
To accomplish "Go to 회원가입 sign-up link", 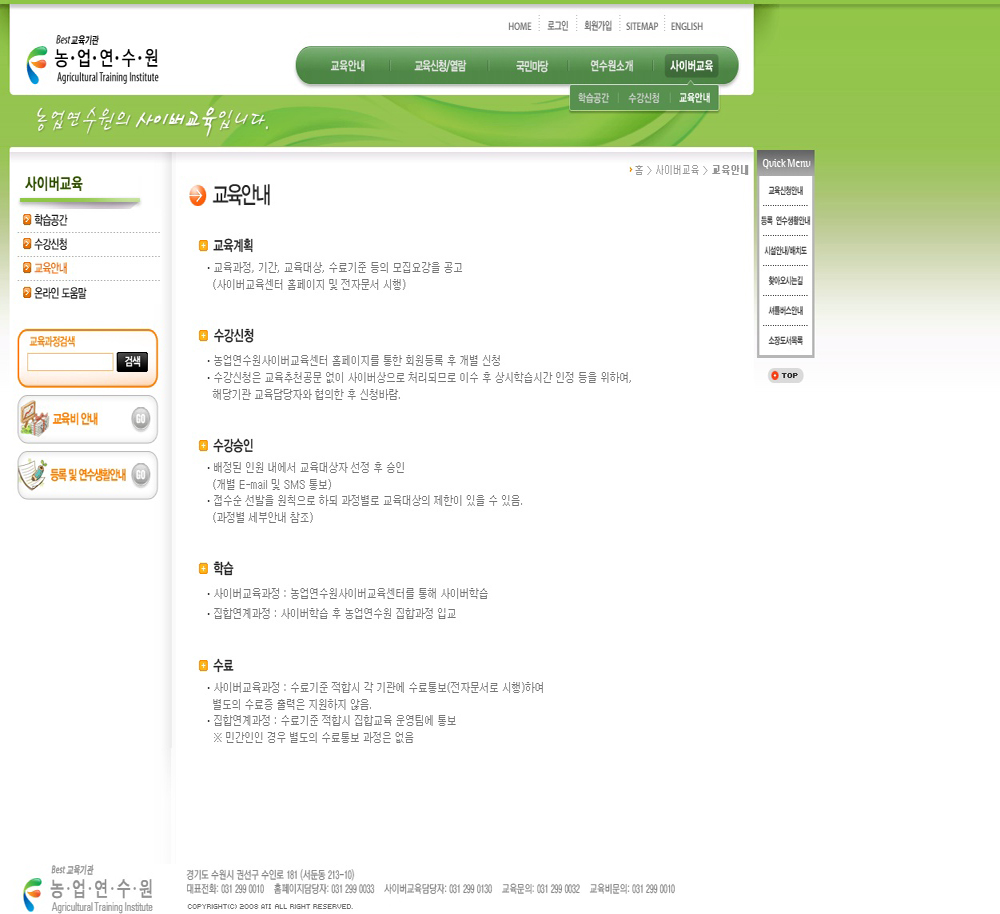I will click(x=597, y=26).
